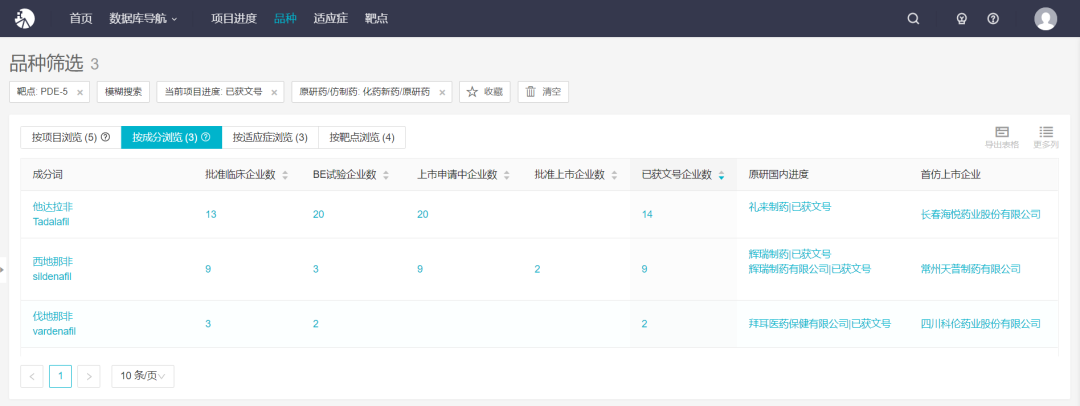Switch to browse by target tab
The width and height of the screenshot is (1080, 406).
click(361, 137)
